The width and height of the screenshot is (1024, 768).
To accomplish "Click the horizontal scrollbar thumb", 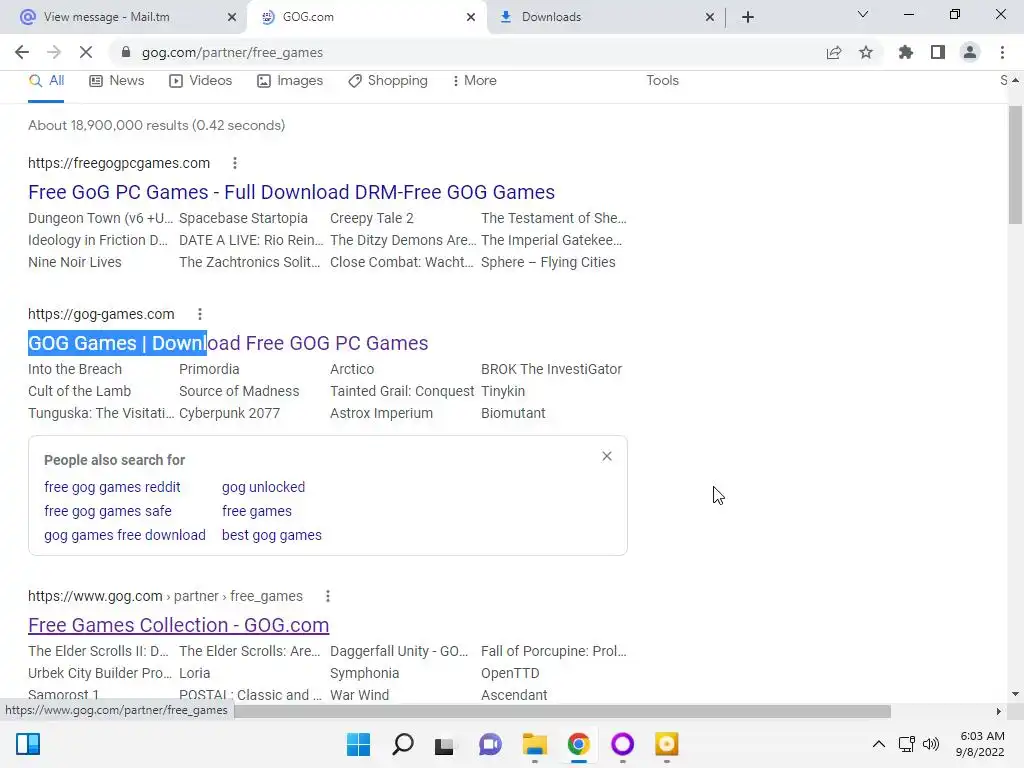I will (x=562, y=711).
